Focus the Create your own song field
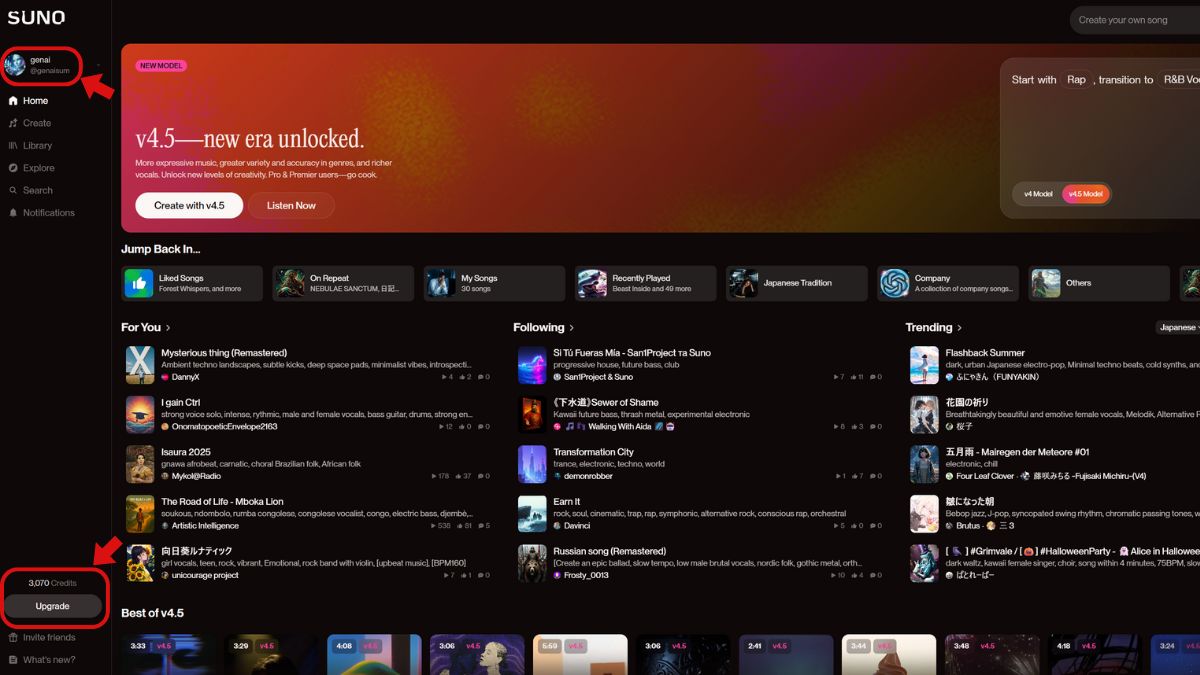This screenshot has width=1200, height=675. (1135, 20)
